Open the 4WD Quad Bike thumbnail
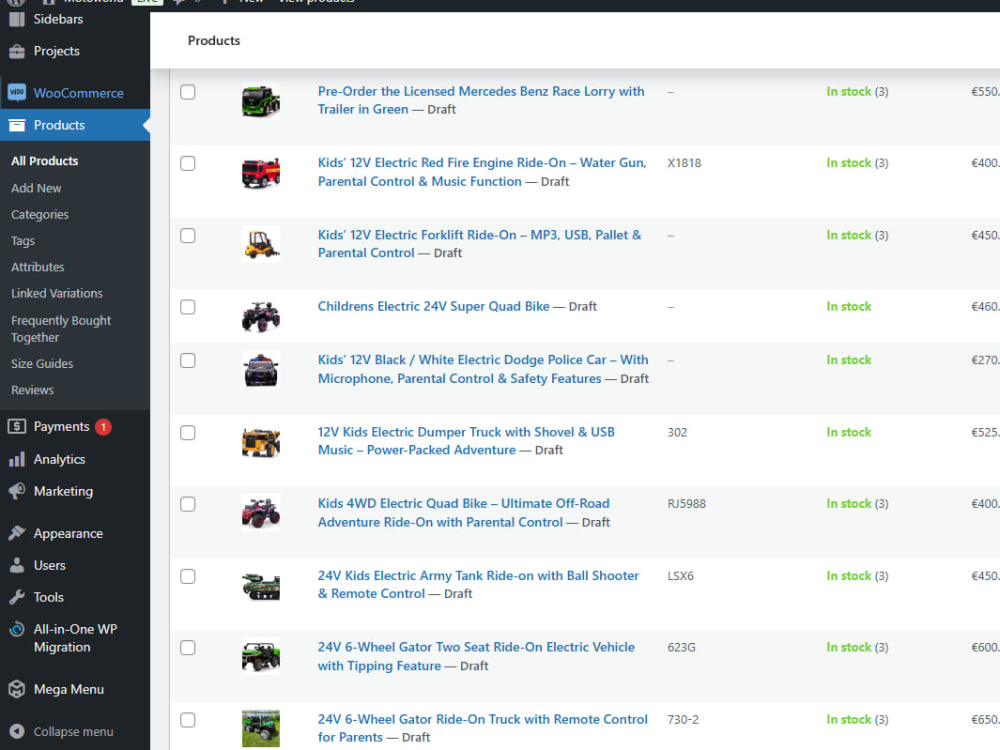 pyautogui.click(x=261, y=513)
